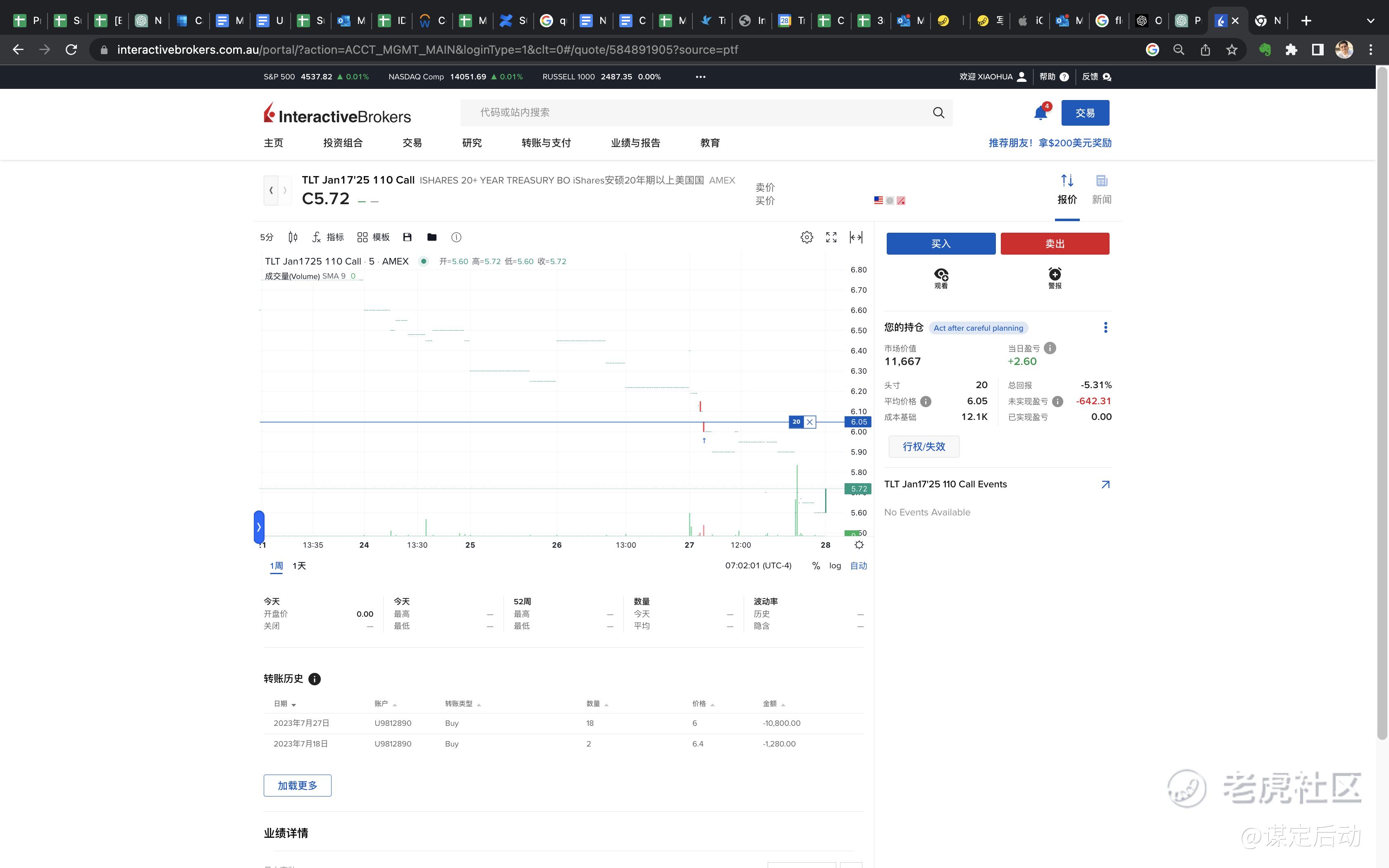Add to watchlist using 观看 icon

click(941, 278)
